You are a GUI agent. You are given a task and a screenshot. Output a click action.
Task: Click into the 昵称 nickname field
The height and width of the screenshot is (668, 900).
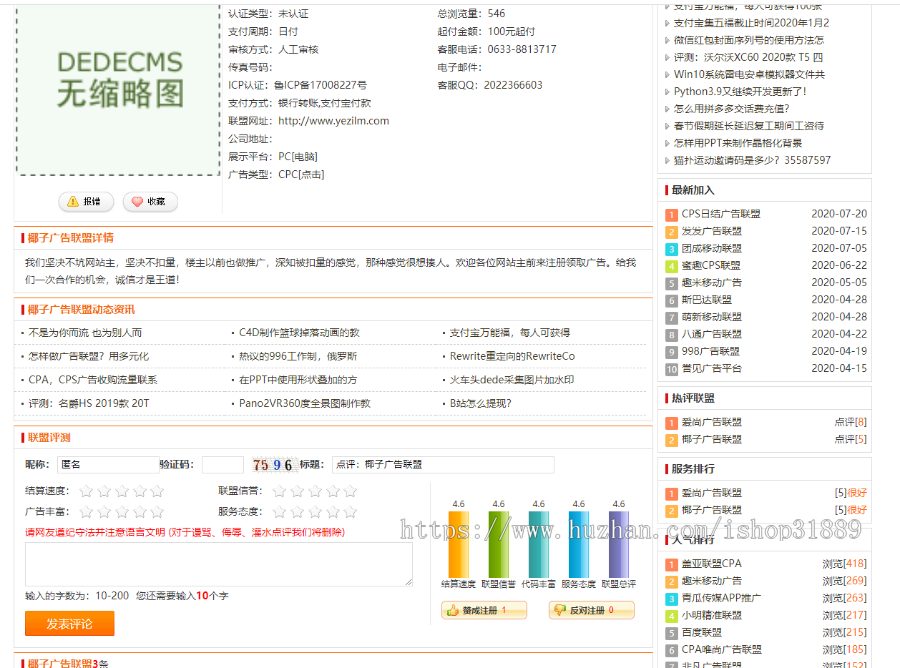(x=107, y=465)
